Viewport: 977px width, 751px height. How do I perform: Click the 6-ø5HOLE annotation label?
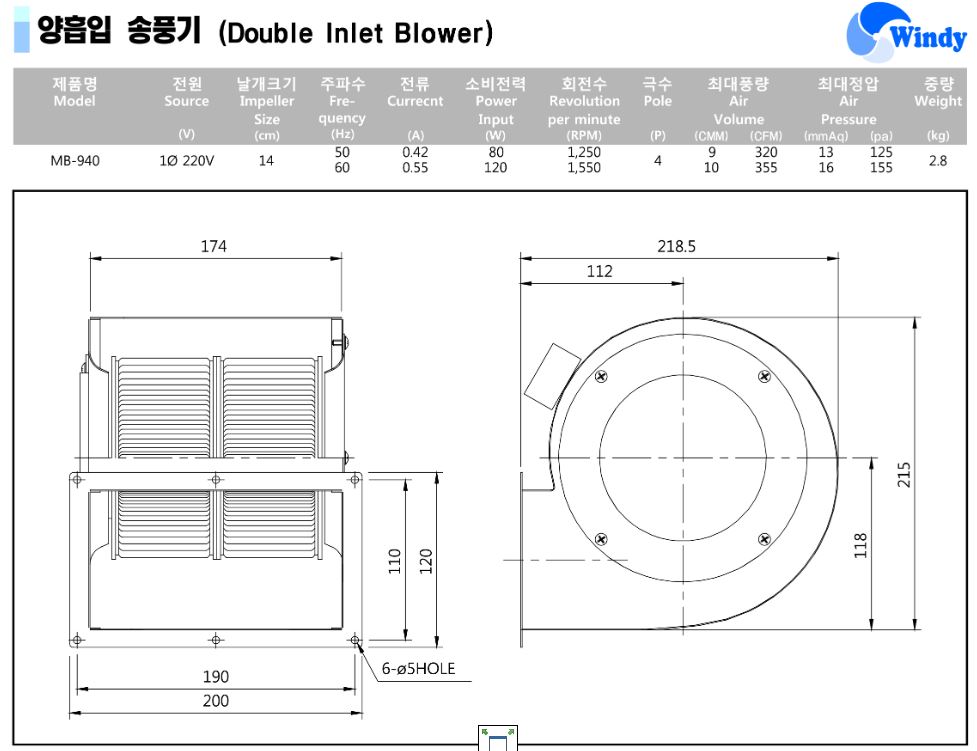click(x=418, y=668)
